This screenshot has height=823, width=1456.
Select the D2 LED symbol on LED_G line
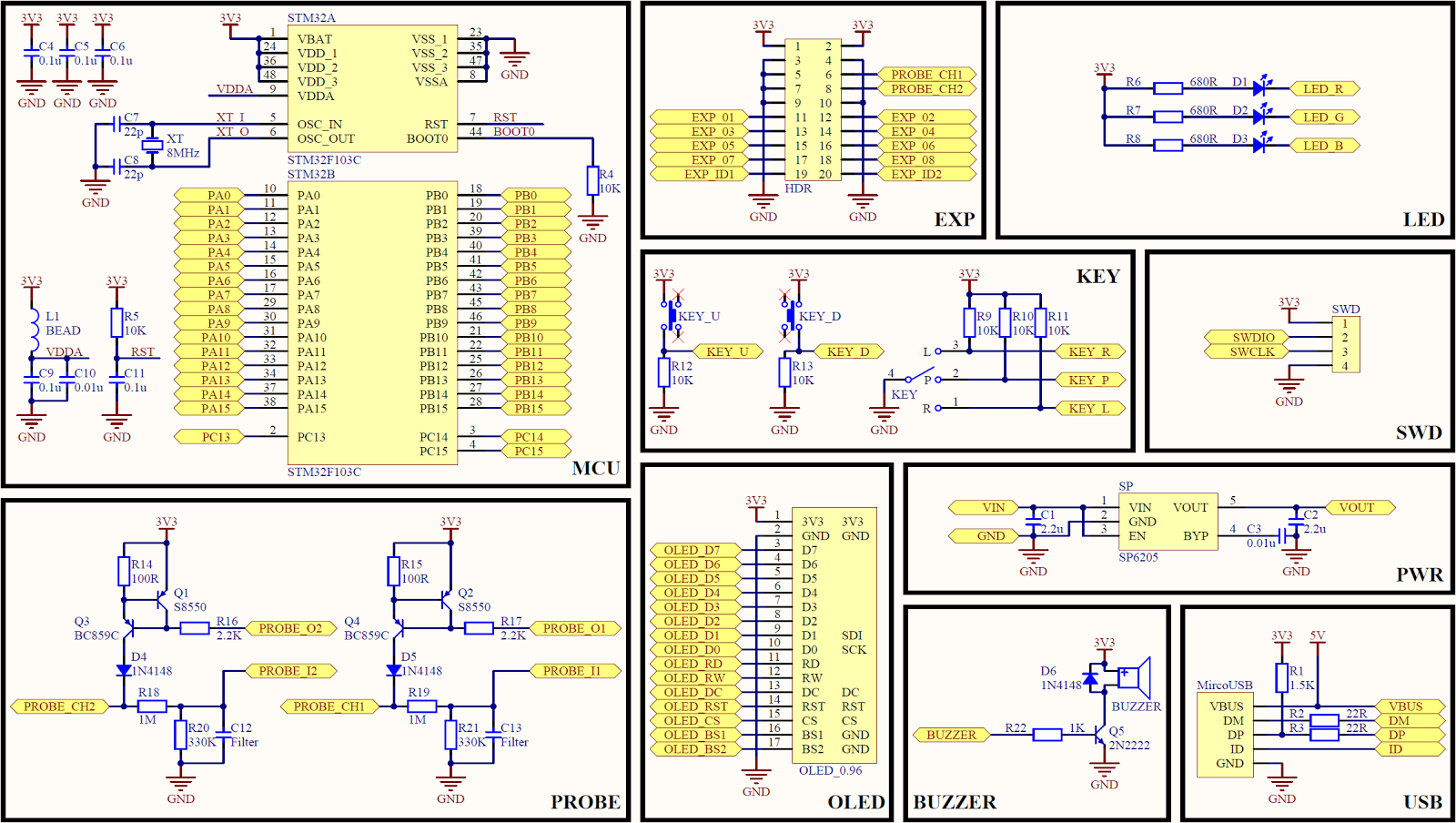[1261, 116]
